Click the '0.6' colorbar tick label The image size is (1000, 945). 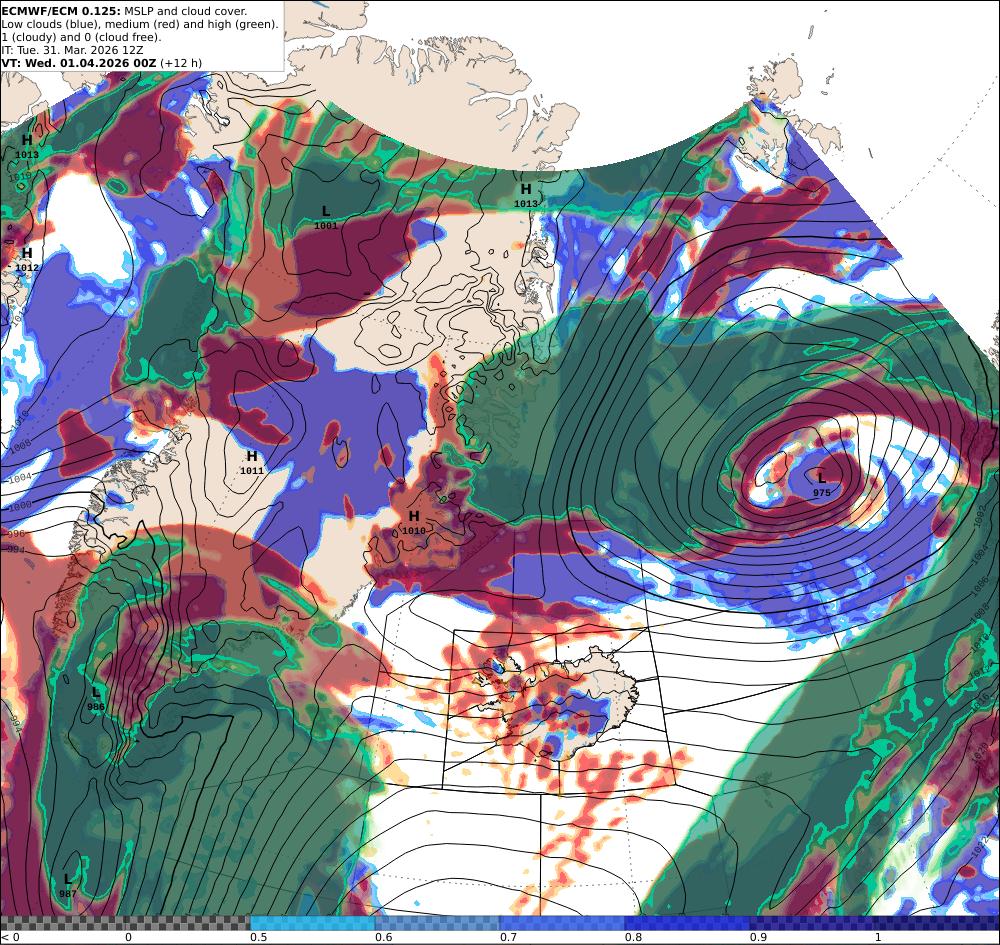(x=383, y=937)
